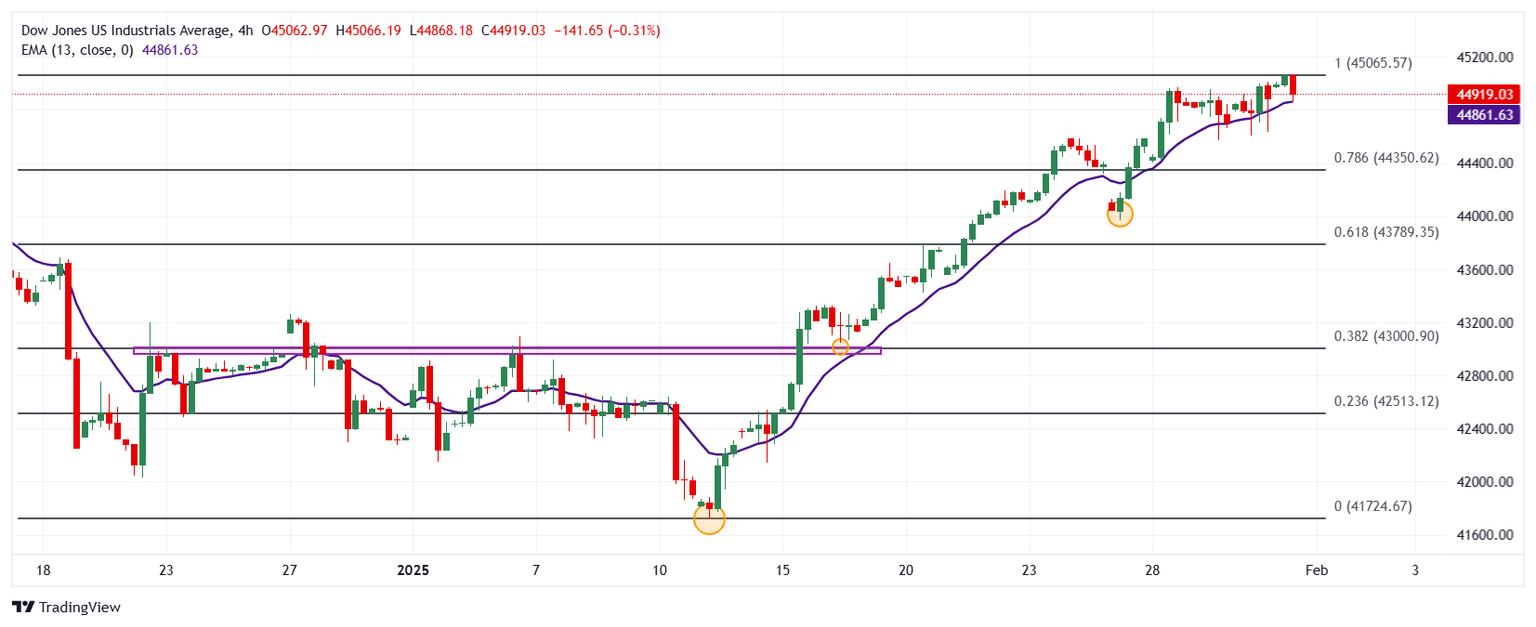Click the TradingView logo
The width and height of the screenshot is (1536, 627).
pos(65,607)
